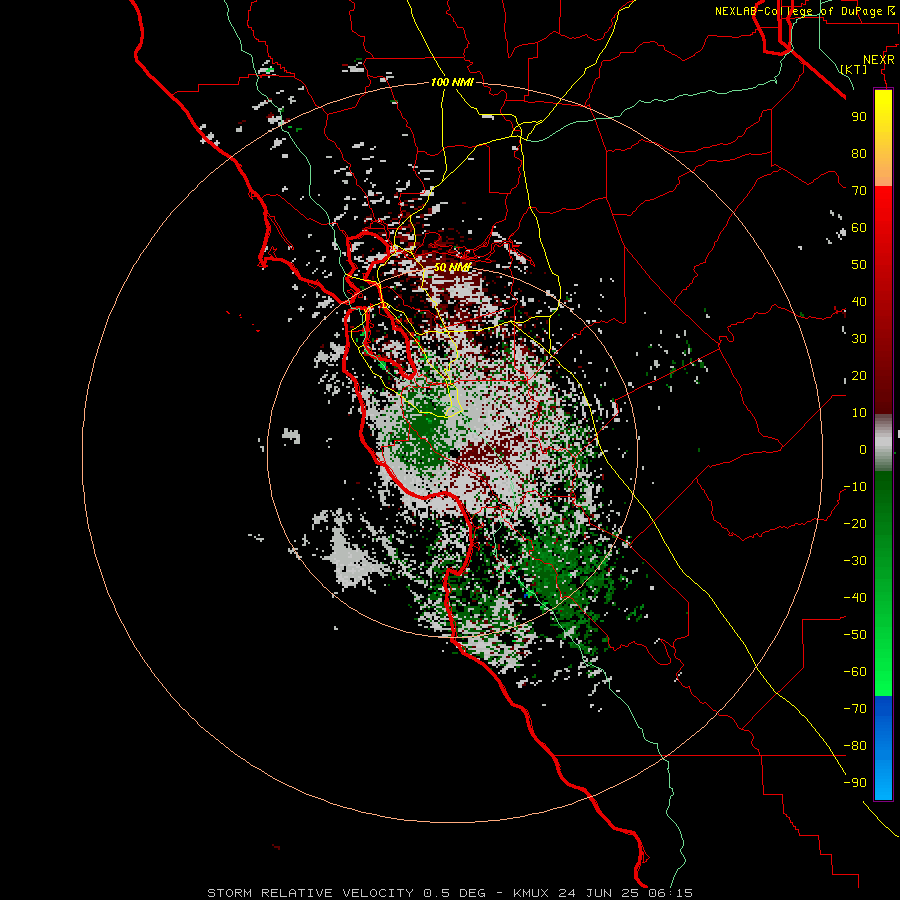Screen dimensions: 900x900
Task: Click the "90" legend value
Action: pyautogui.click(x=859, y=117)
